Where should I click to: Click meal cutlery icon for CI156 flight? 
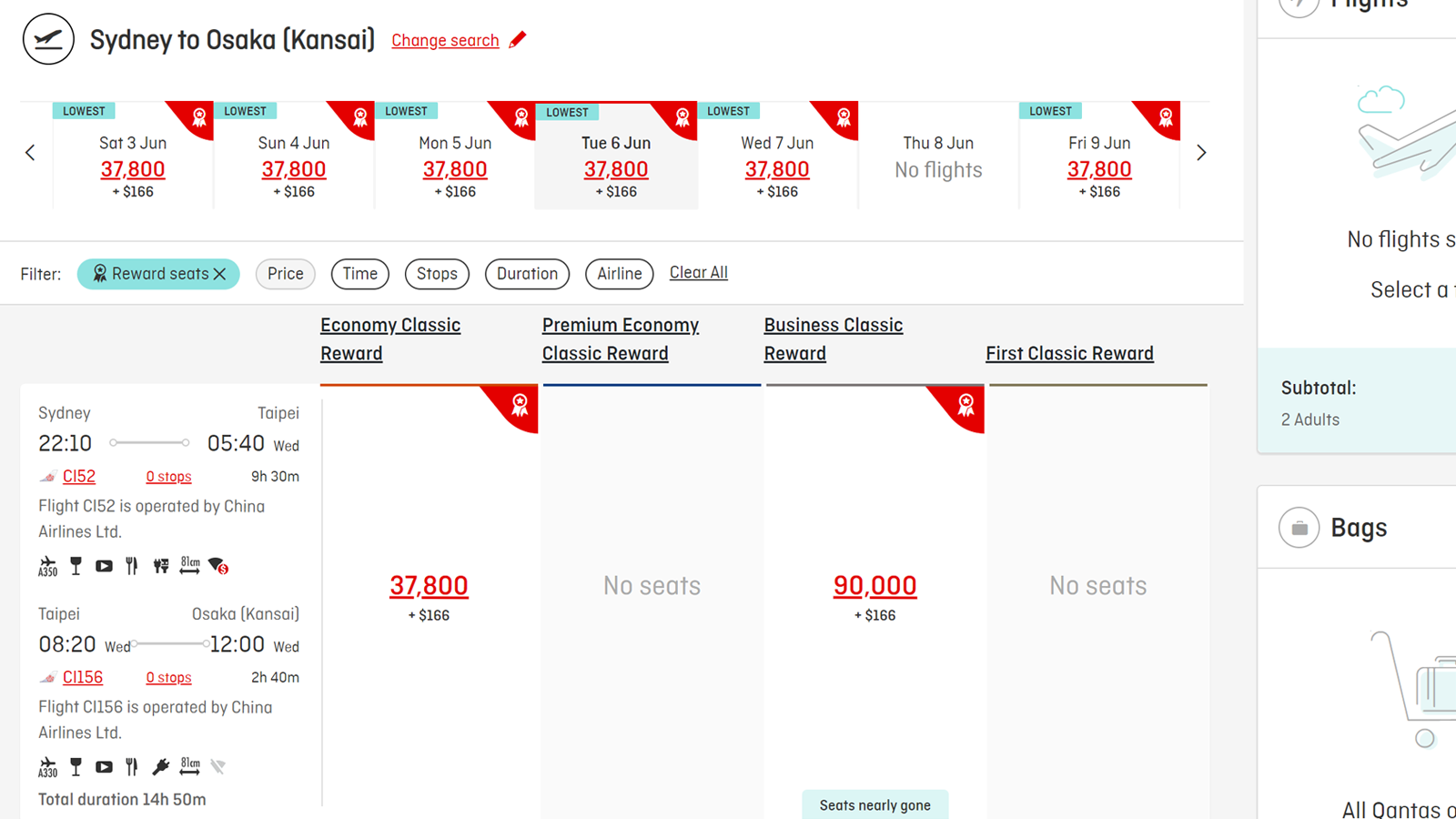point(132,767)
